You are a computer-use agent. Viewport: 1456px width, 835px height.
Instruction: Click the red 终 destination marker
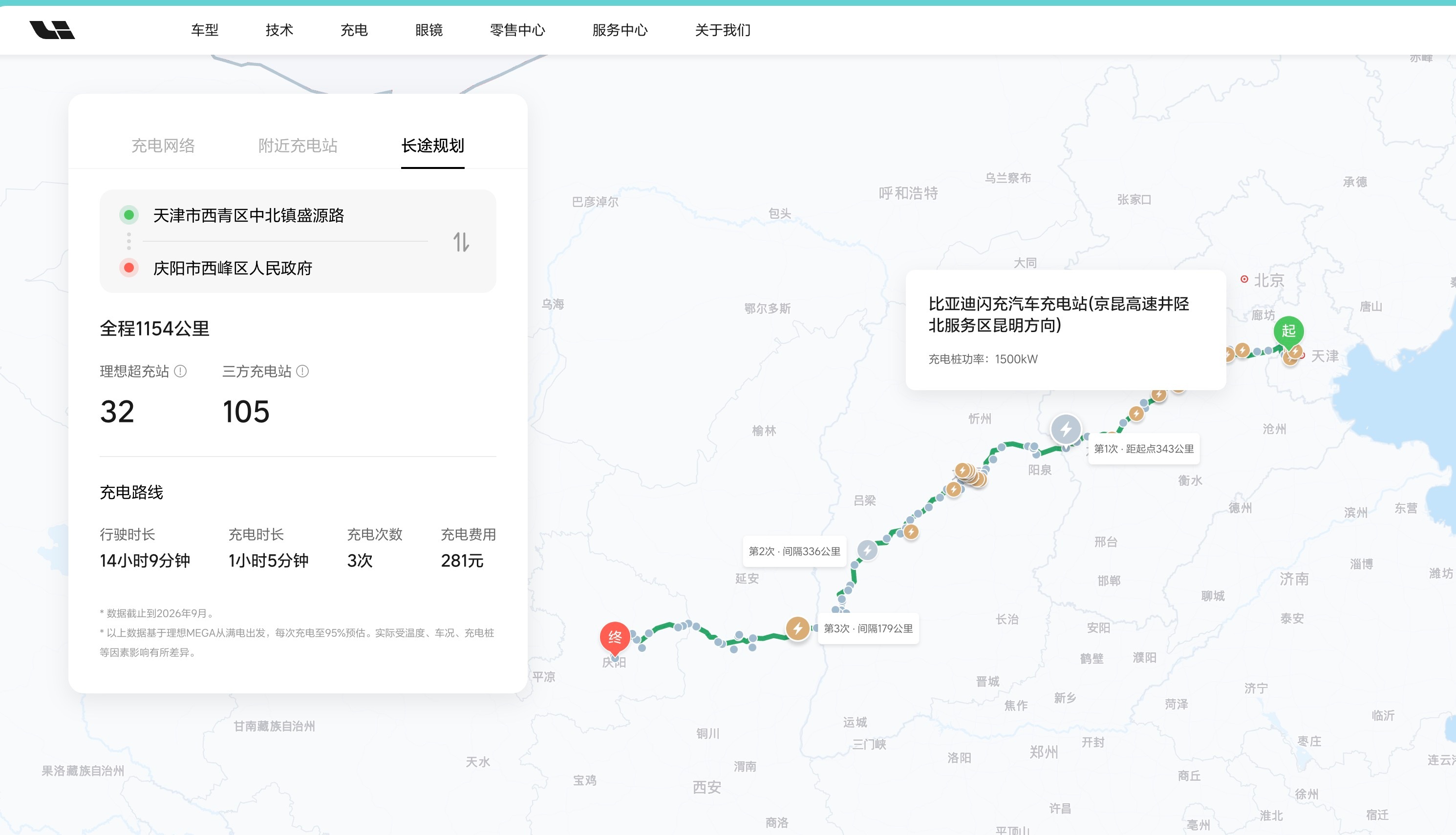pos(615,638)
